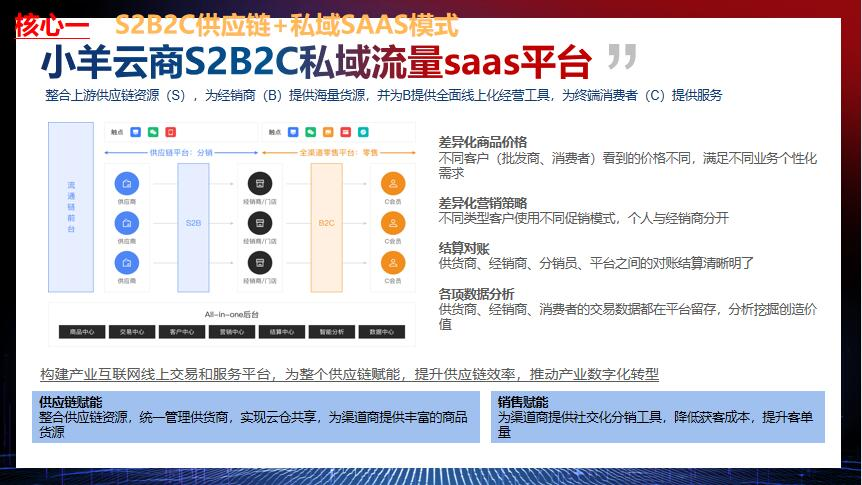Viewport: 862px width, 485px height.
Task: Click the green WeChat icon in left 触点 row
Action: tap(153, 131)
